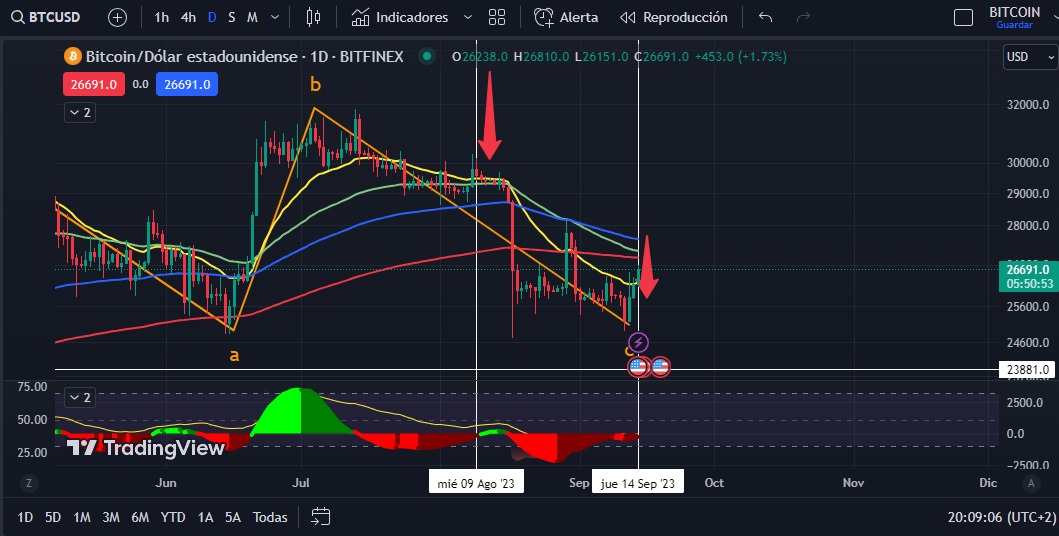Select the date label jue 14 Sep '23
This screenshot has height=536, width=1059.
(x=638, y=483)
